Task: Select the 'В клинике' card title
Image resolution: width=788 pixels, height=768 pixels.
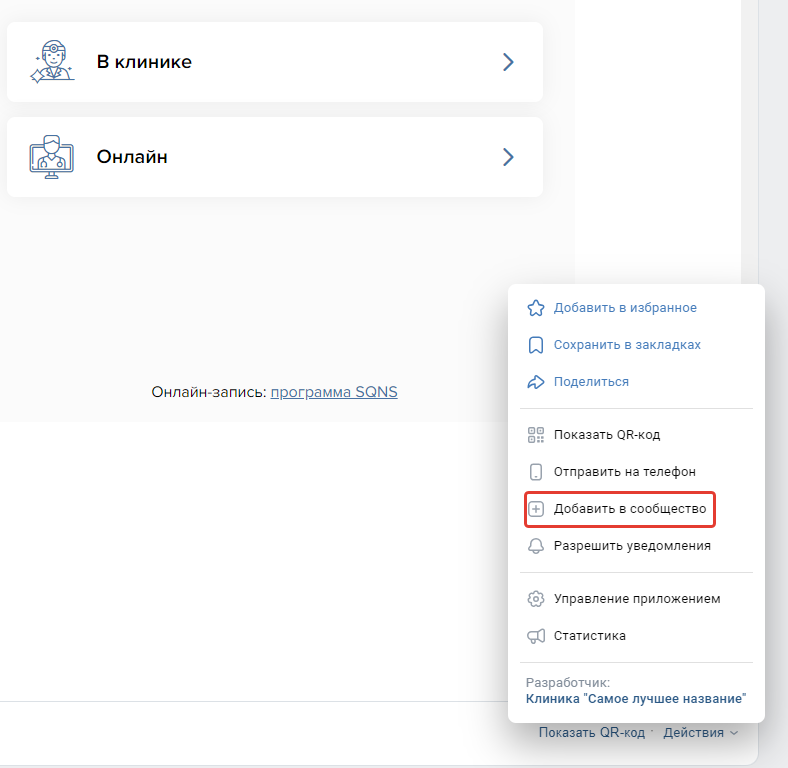Action: click(144, 62)
